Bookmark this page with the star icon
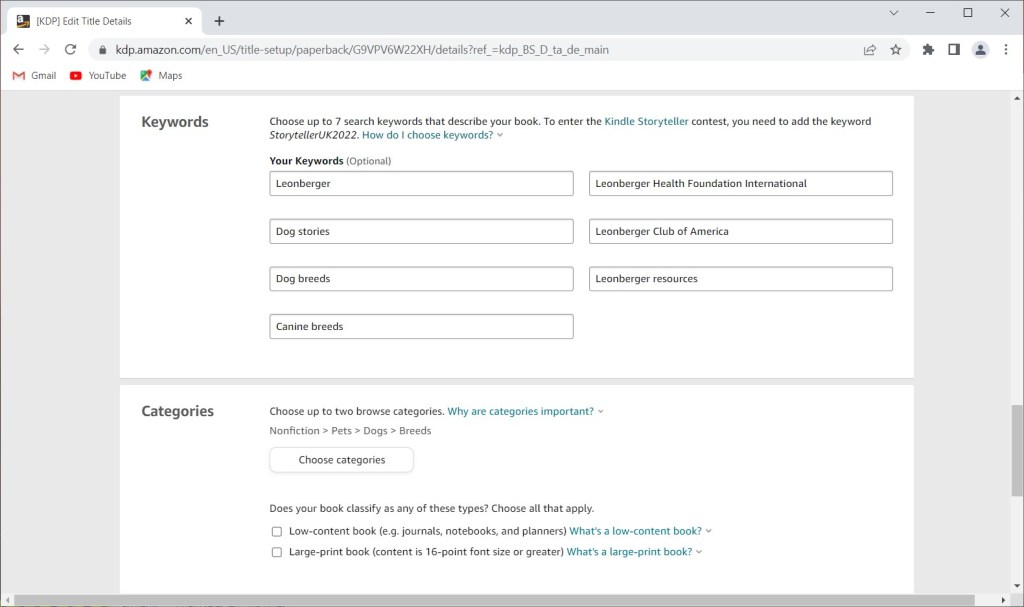Image resolution: width=1024 pixels, height=607 pixels. coord(896,49)
